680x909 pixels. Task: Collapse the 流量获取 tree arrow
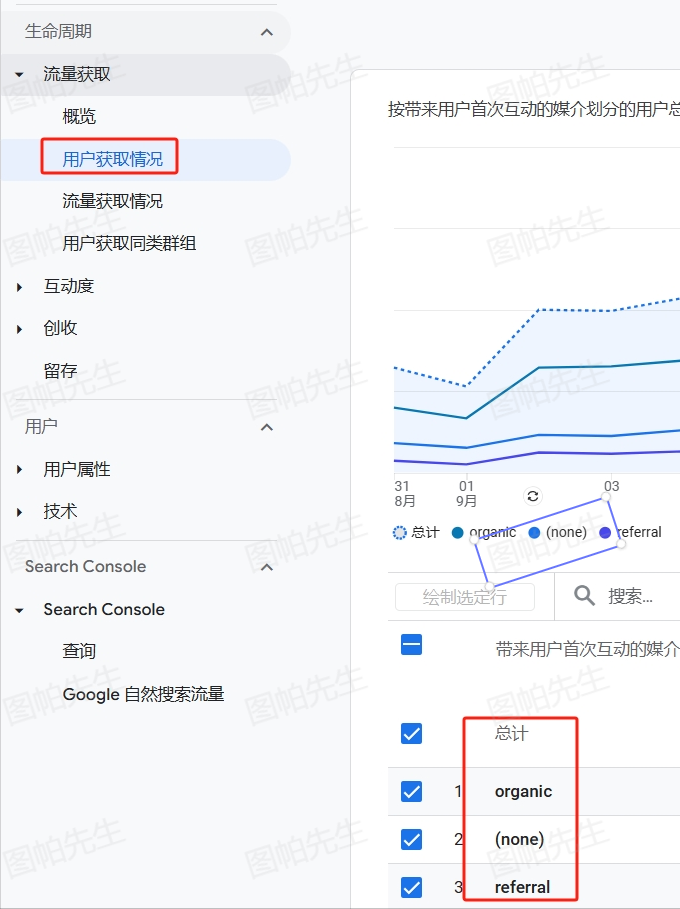[x=19, y=74]
